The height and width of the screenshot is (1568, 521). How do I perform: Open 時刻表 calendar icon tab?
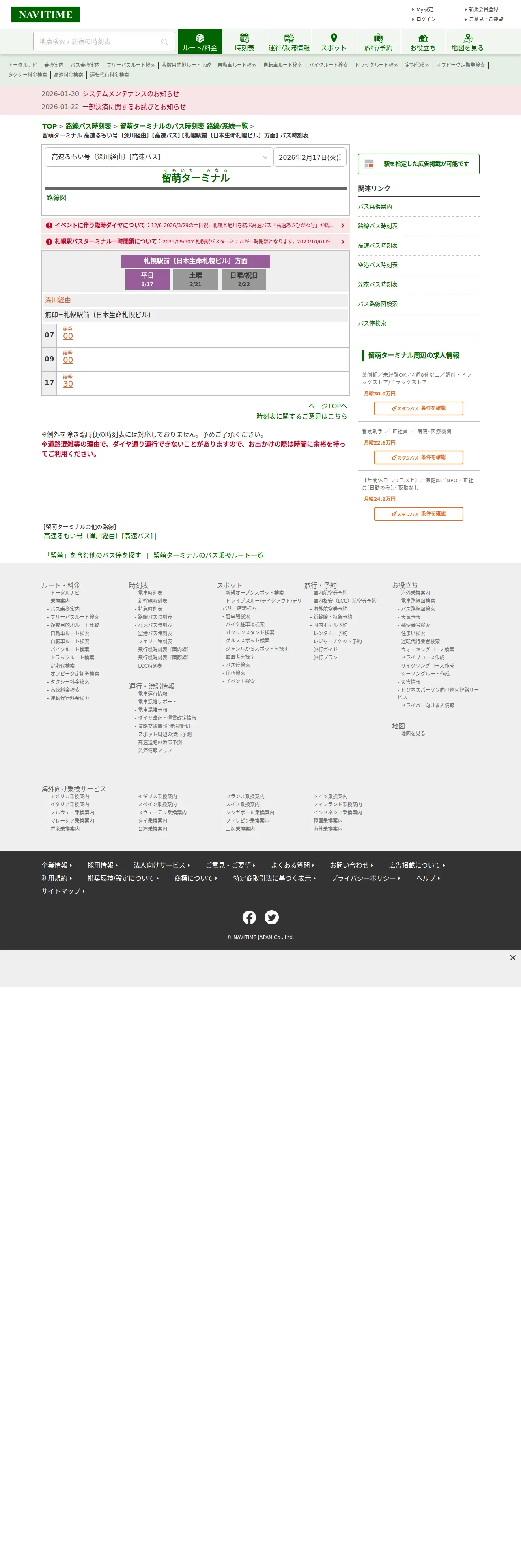244,41
